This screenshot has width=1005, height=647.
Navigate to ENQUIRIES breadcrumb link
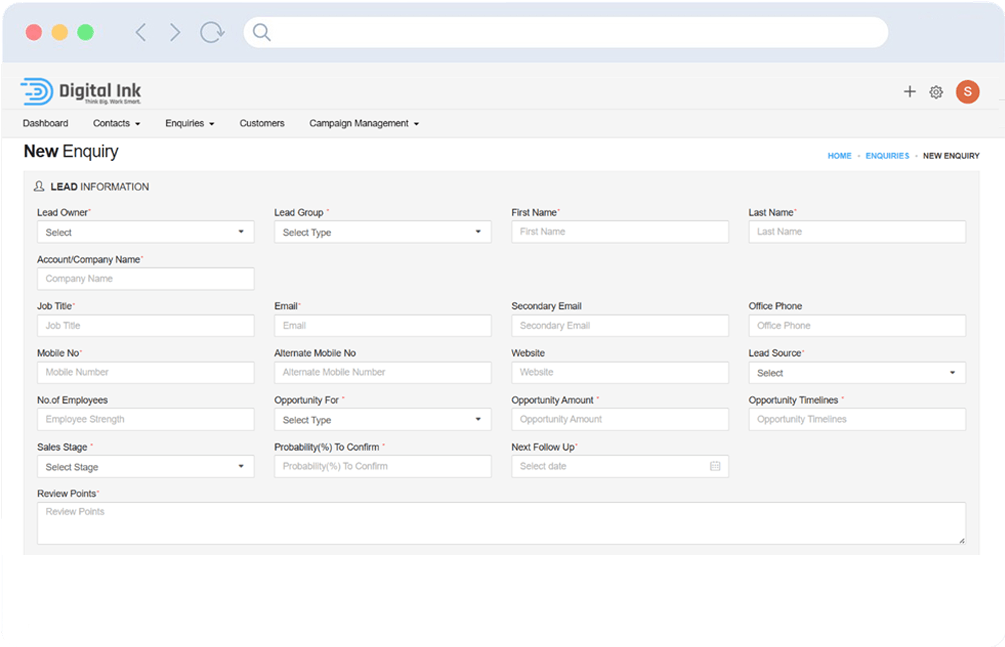click(x=887, y=156)
